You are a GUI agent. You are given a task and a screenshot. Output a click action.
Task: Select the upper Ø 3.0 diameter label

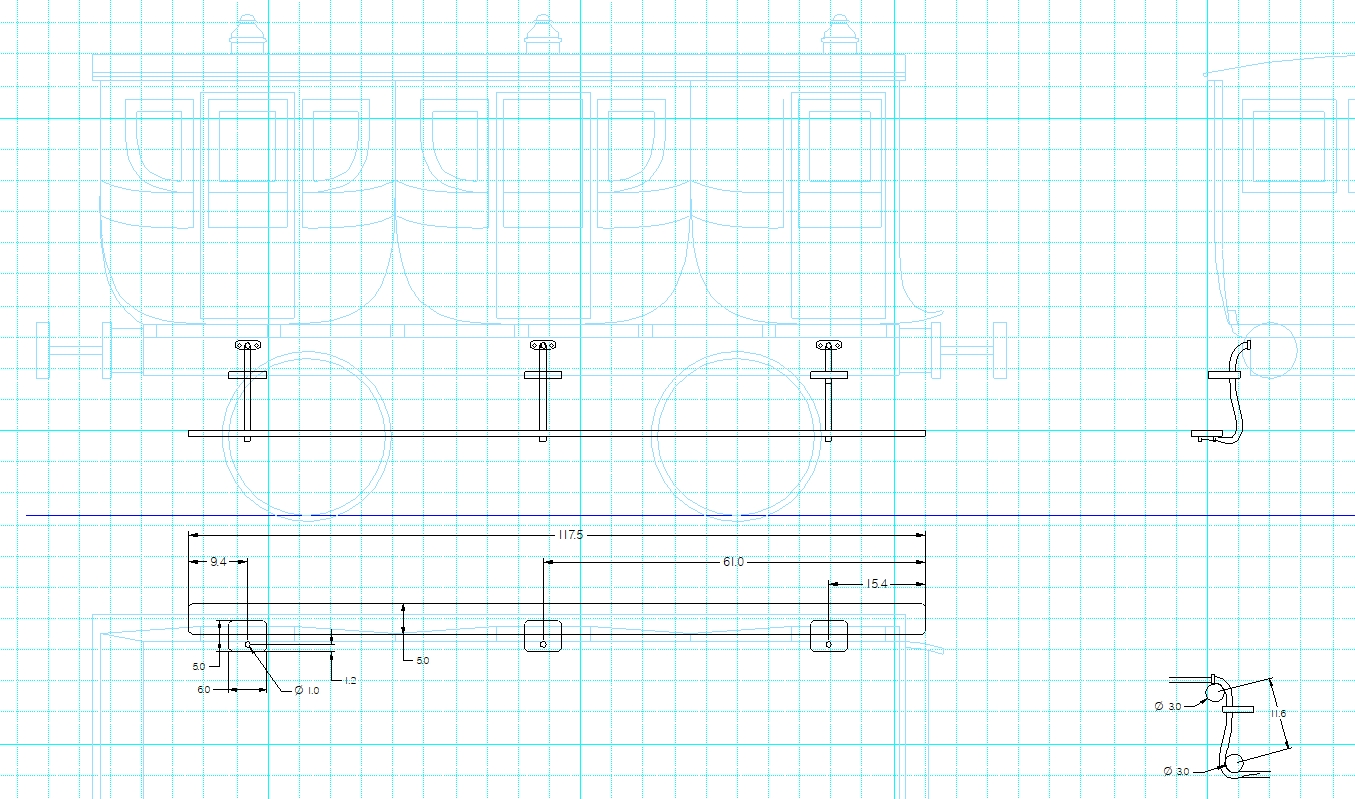click(x=1168, y=706)
